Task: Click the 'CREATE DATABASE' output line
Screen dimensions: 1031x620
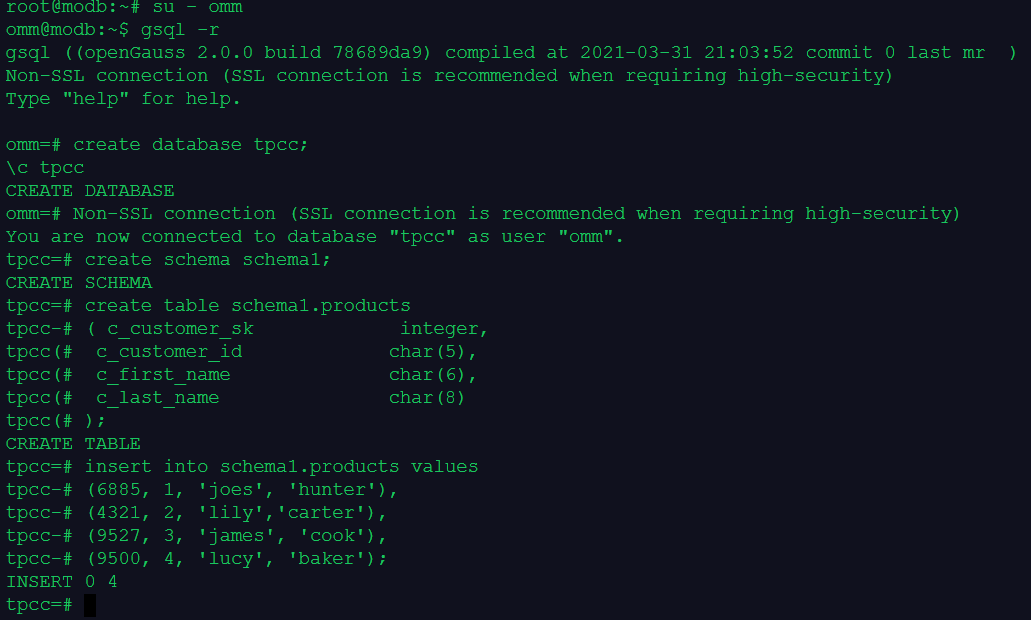Action: [x=90, y=191]
